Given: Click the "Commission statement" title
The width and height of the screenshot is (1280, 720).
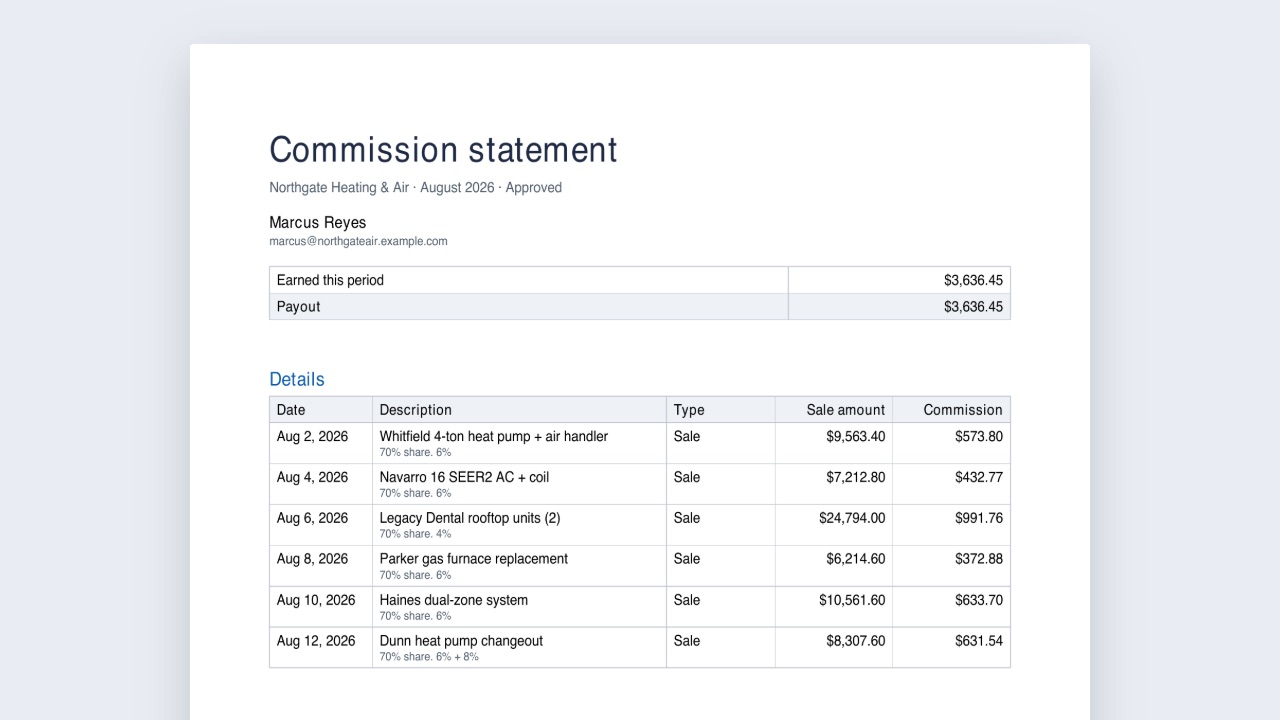Looking at the screenshot, I should [x=443, y=150].
